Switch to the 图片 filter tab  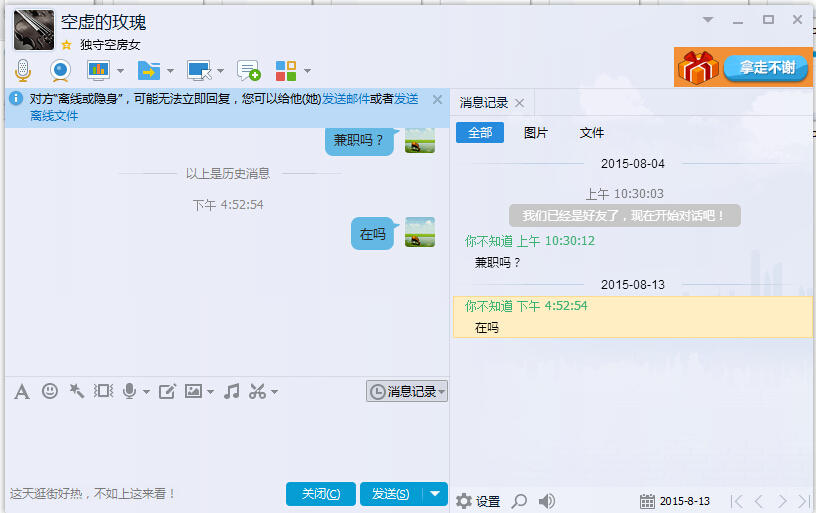(536, 133)
